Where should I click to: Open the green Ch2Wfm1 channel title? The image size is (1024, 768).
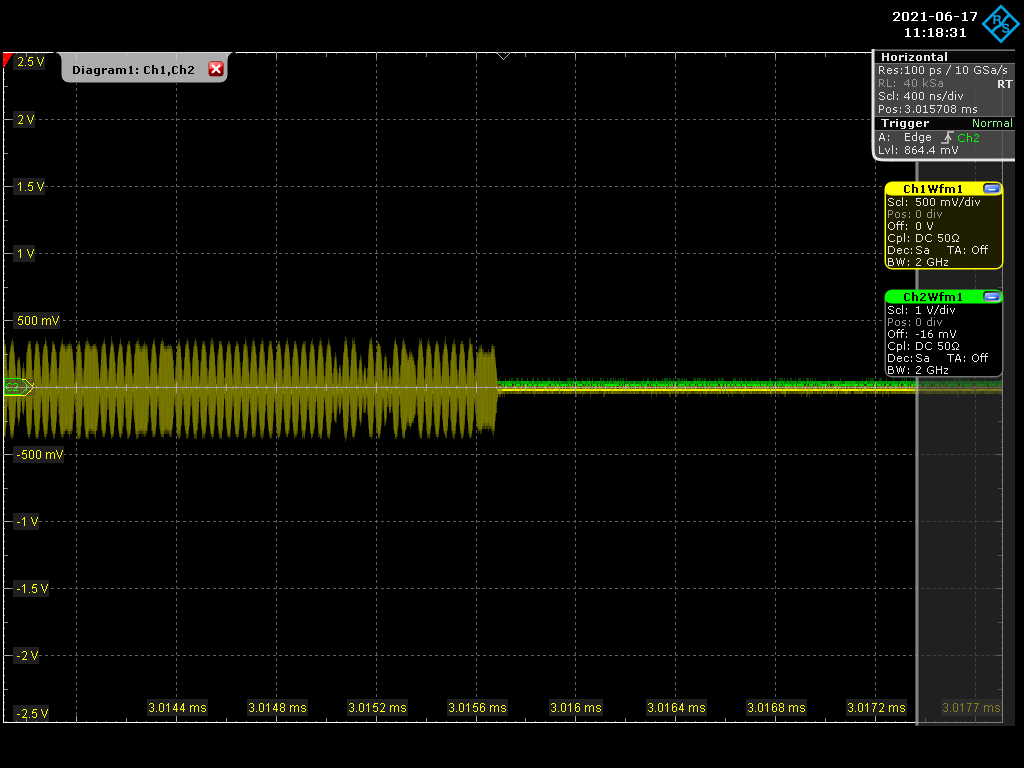[932, 297]
